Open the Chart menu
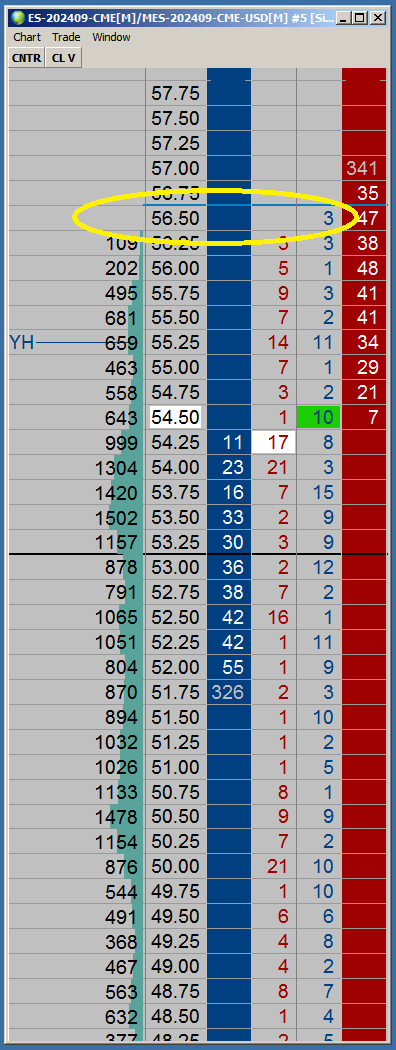The width and height of the screenshot is (396, 1050). tap(27, 38)
